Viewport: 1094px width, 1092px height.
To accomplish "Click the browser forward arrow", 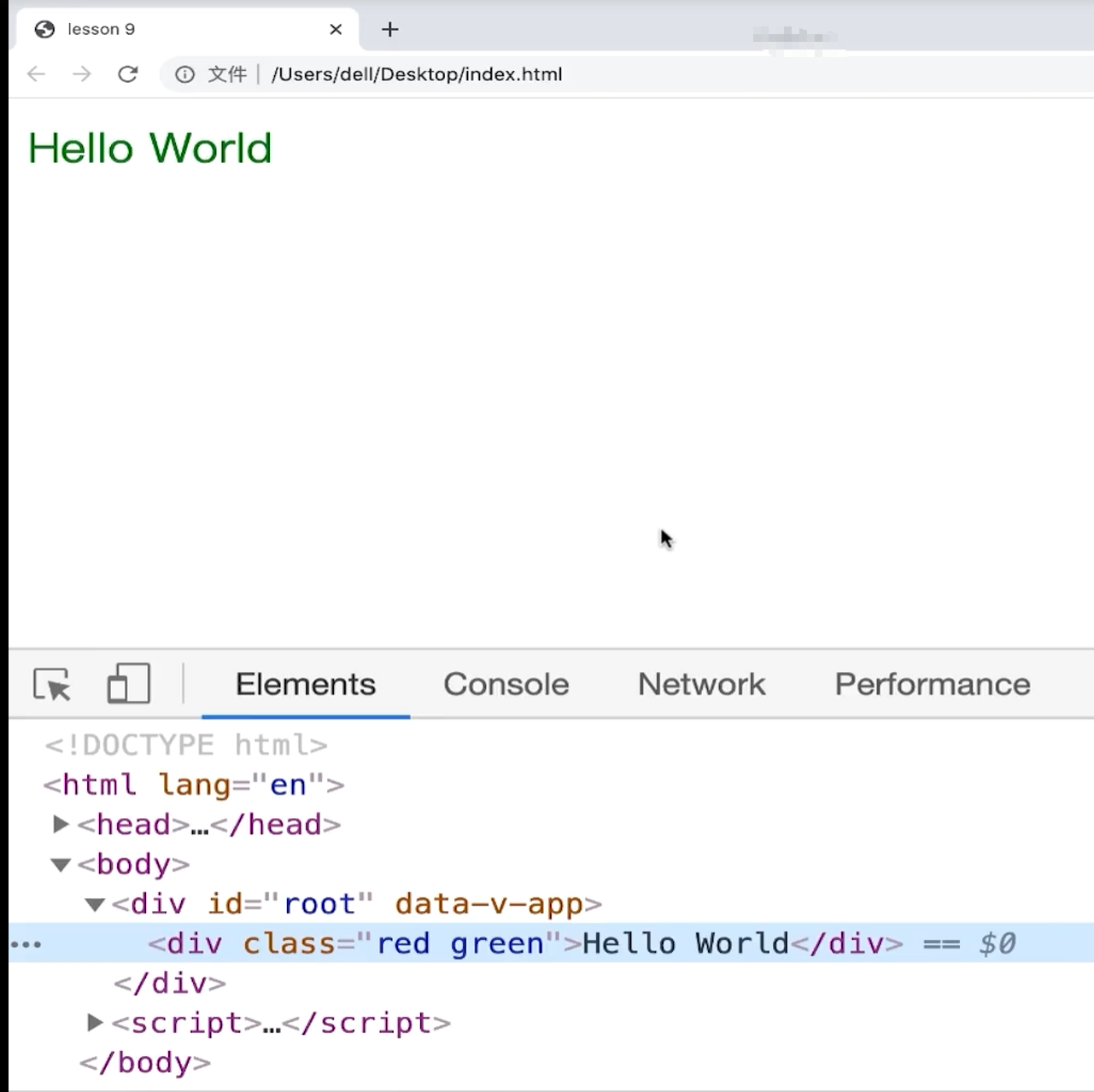I will point(82,74).
